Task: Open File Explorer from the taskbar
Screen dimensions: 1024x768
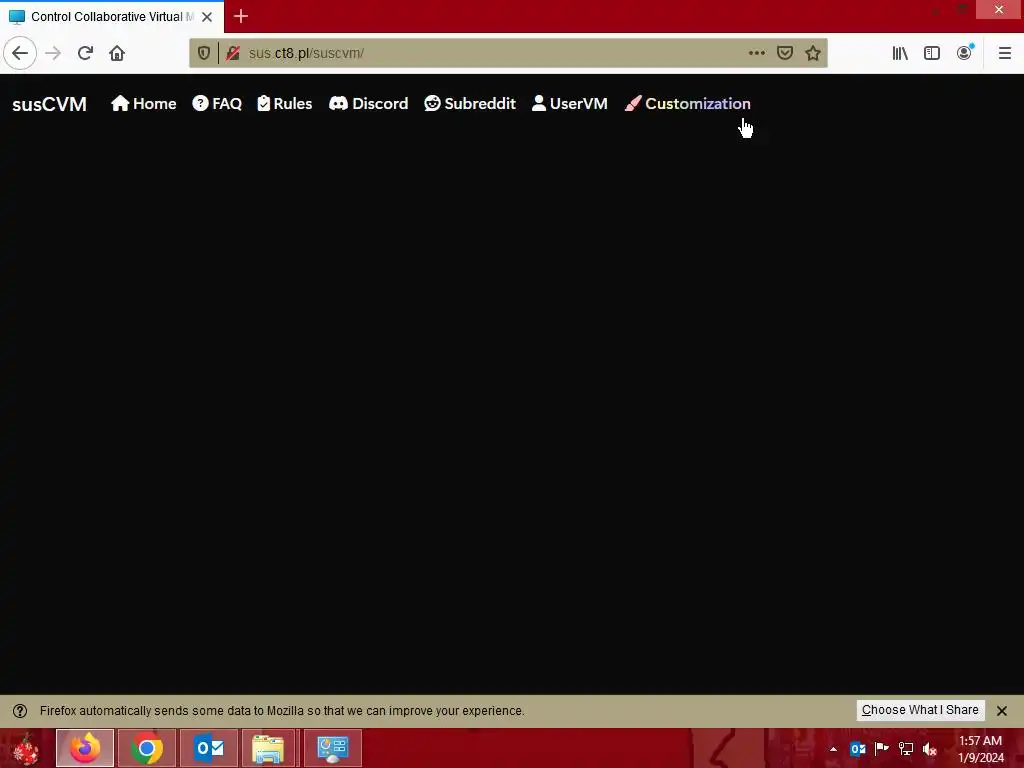Action: pyautogui.click(x=268, y=748)
